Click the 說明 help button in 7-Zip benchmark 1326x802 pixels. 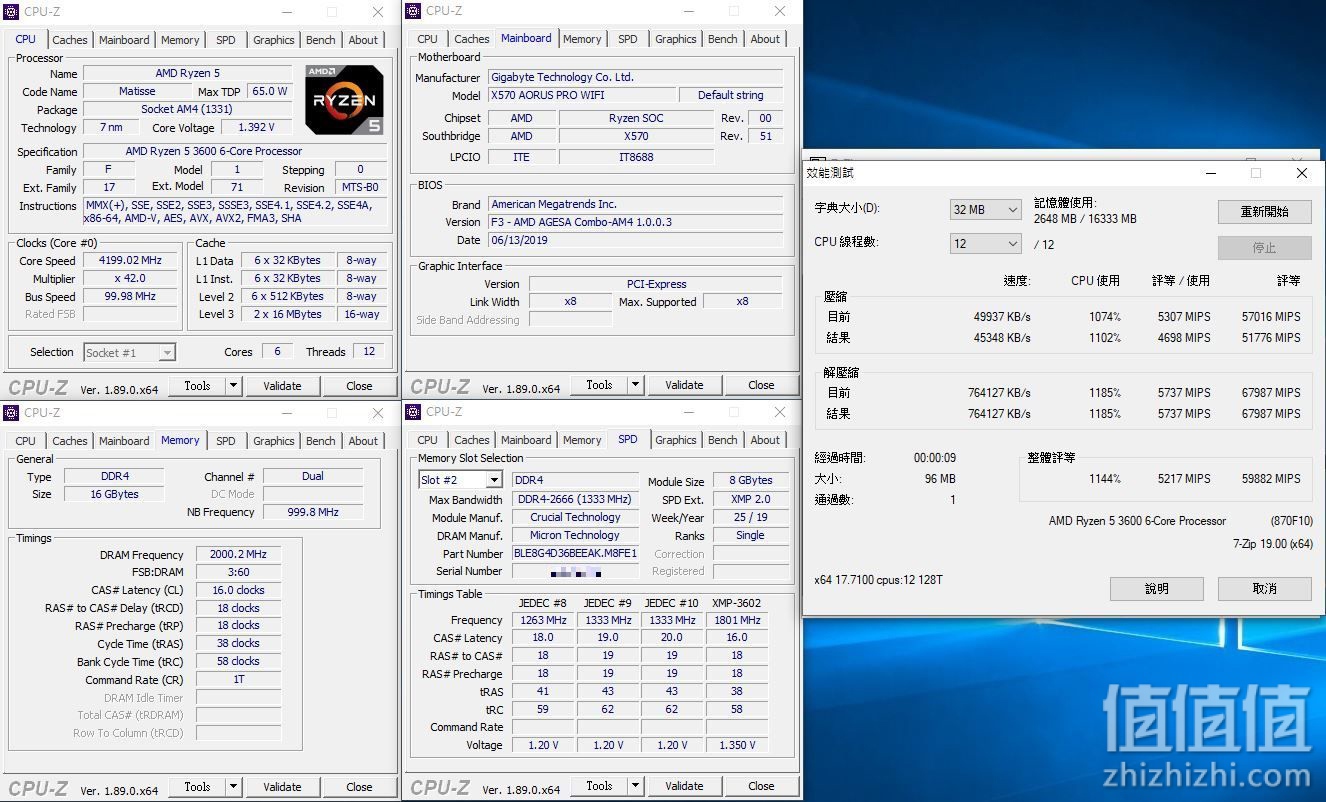click(1157, 588)
